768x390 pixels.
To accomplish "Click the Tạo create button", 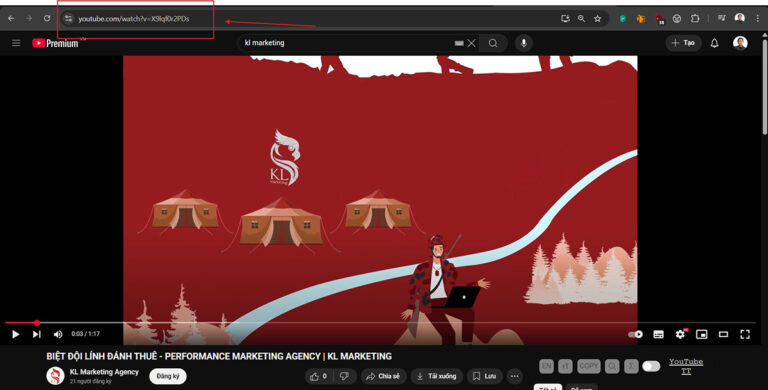I will click(x=683, y=43).
